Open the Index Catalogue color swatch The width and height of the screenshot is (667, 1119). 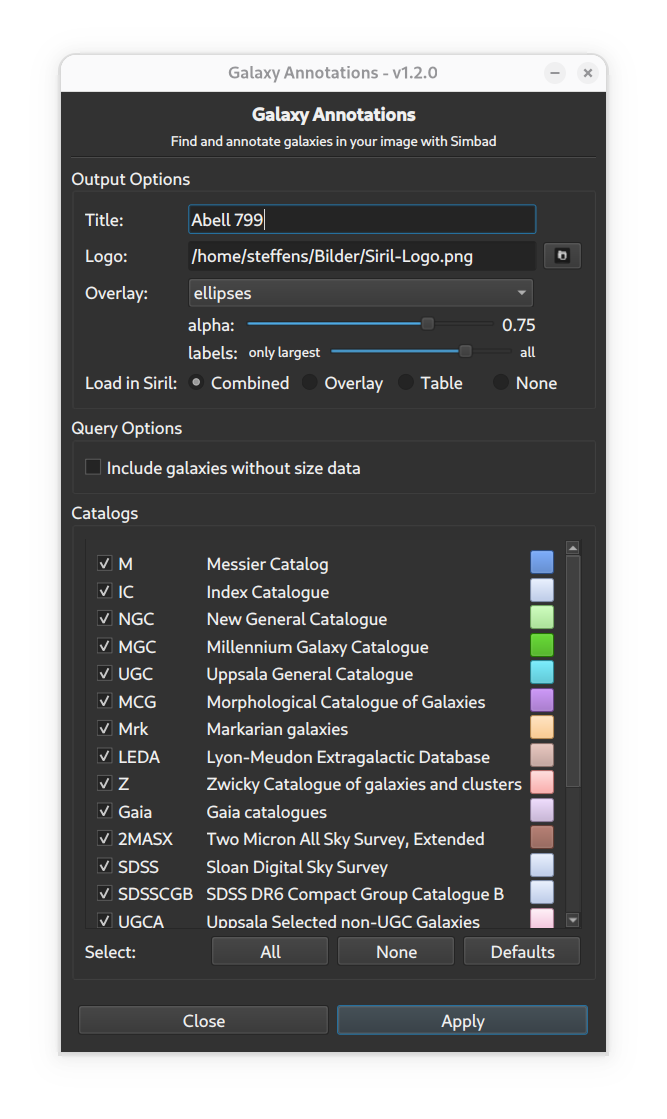point(542,590)
